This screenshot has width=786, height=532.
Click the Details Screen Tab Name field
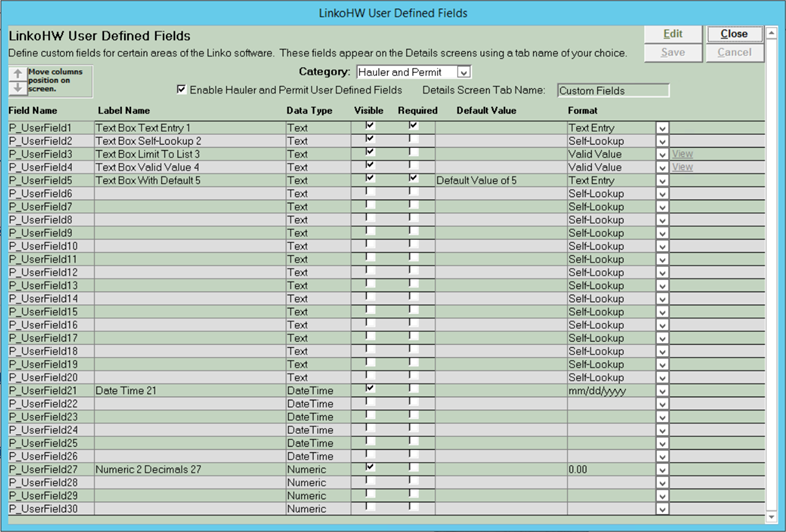click(613, 91)
